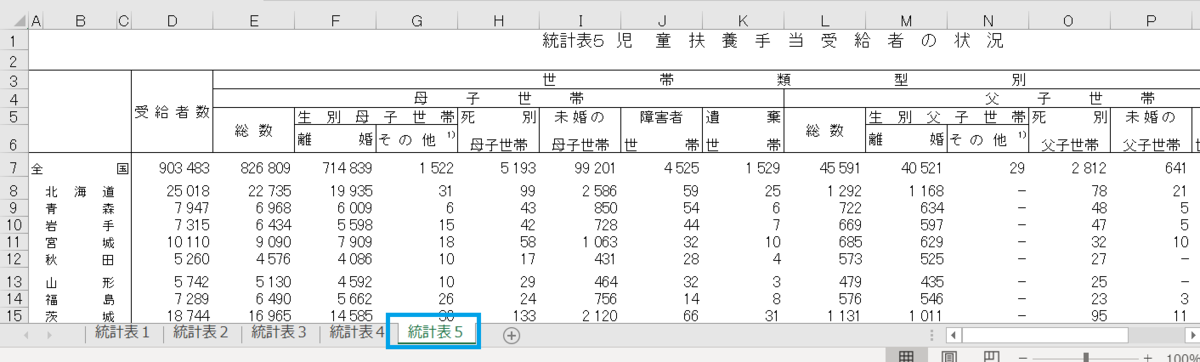Open the 統計表1 sheet tab

point(122,332)
